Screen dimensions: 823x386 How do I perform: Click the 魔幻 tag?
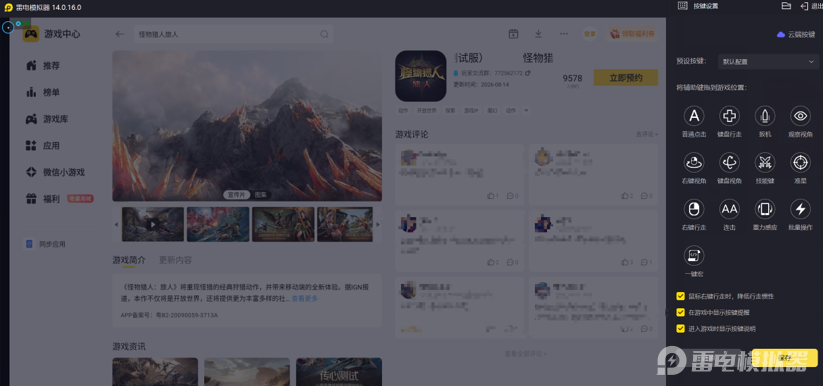(x=492, y=111)
